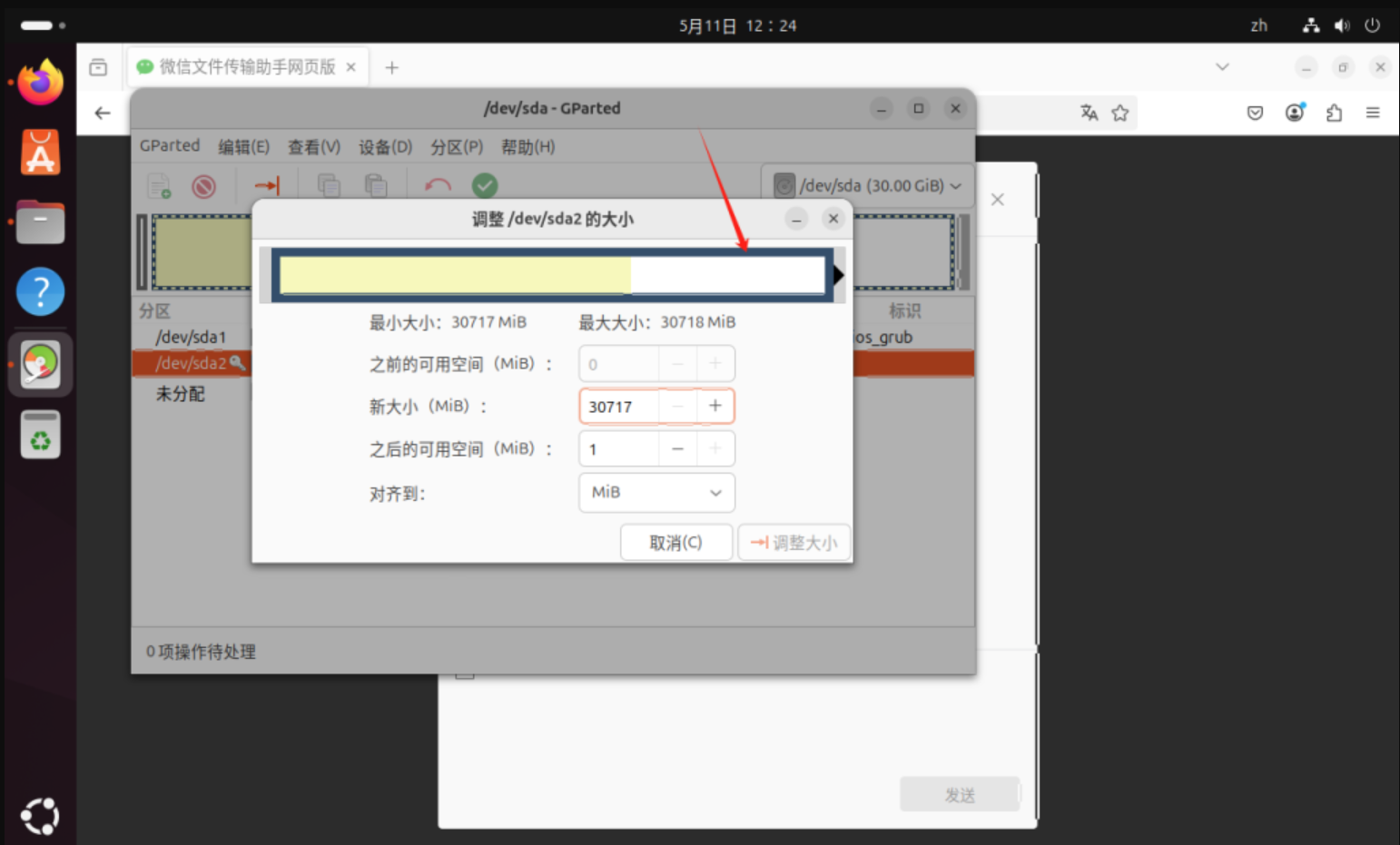Click the new partition toolbar icon
This screenshot has width=1400, height=845.
pos(159,187)
